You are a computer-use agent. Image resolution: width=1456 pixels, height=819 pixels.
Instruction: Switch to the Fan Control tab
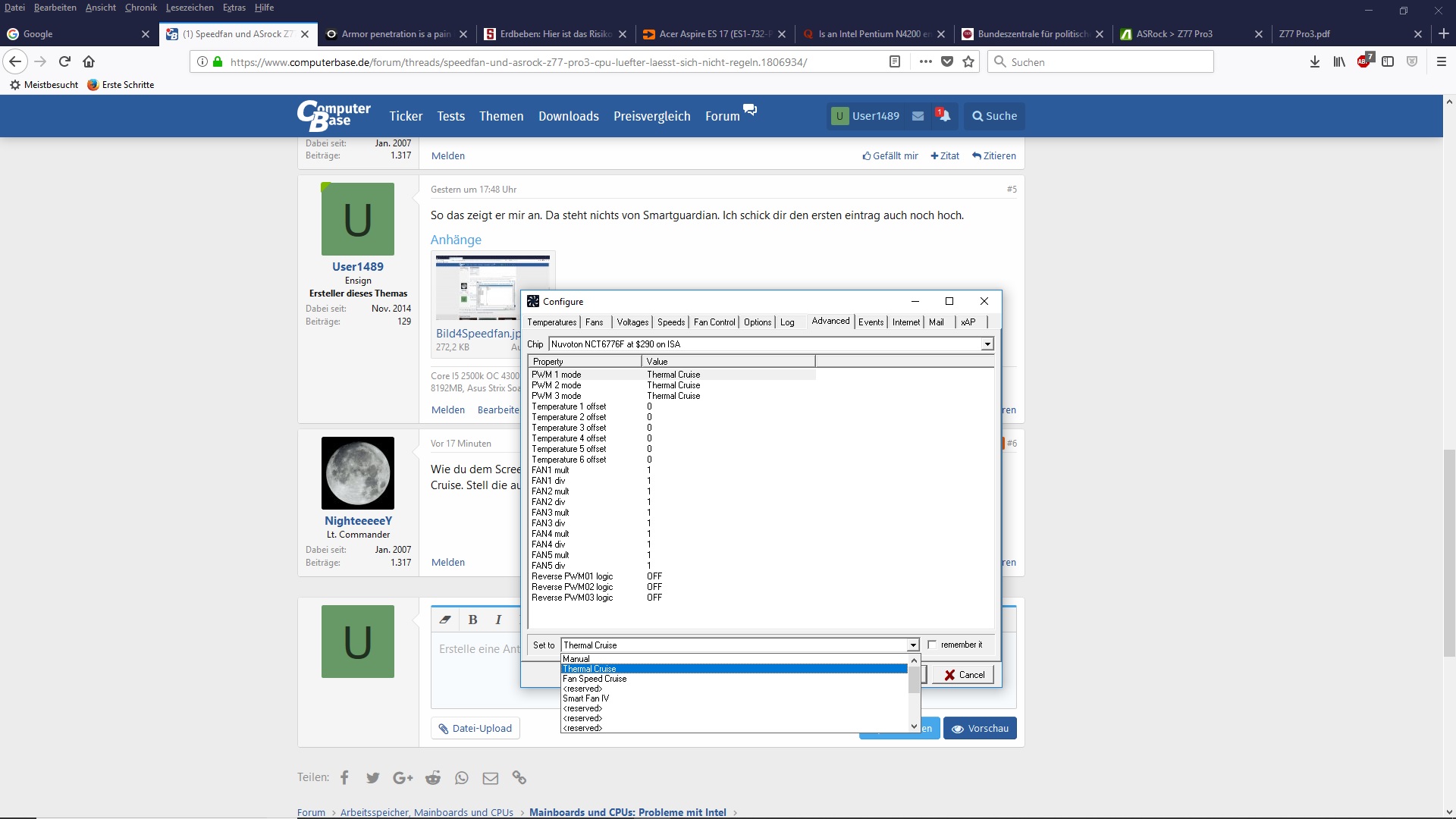click(714, 322)
